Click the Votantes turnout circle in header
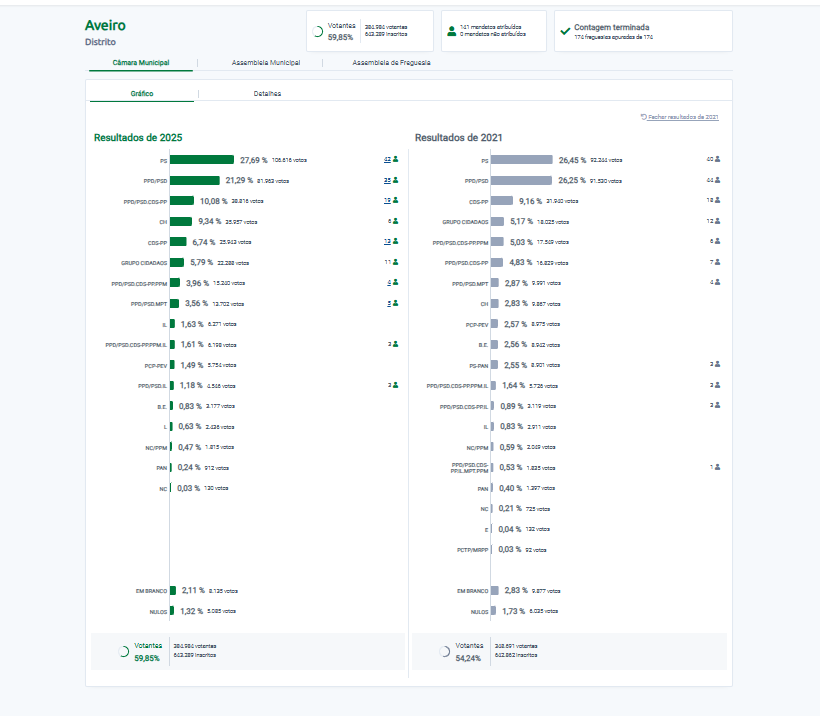820x716 pixels. (x=318, y=32)
